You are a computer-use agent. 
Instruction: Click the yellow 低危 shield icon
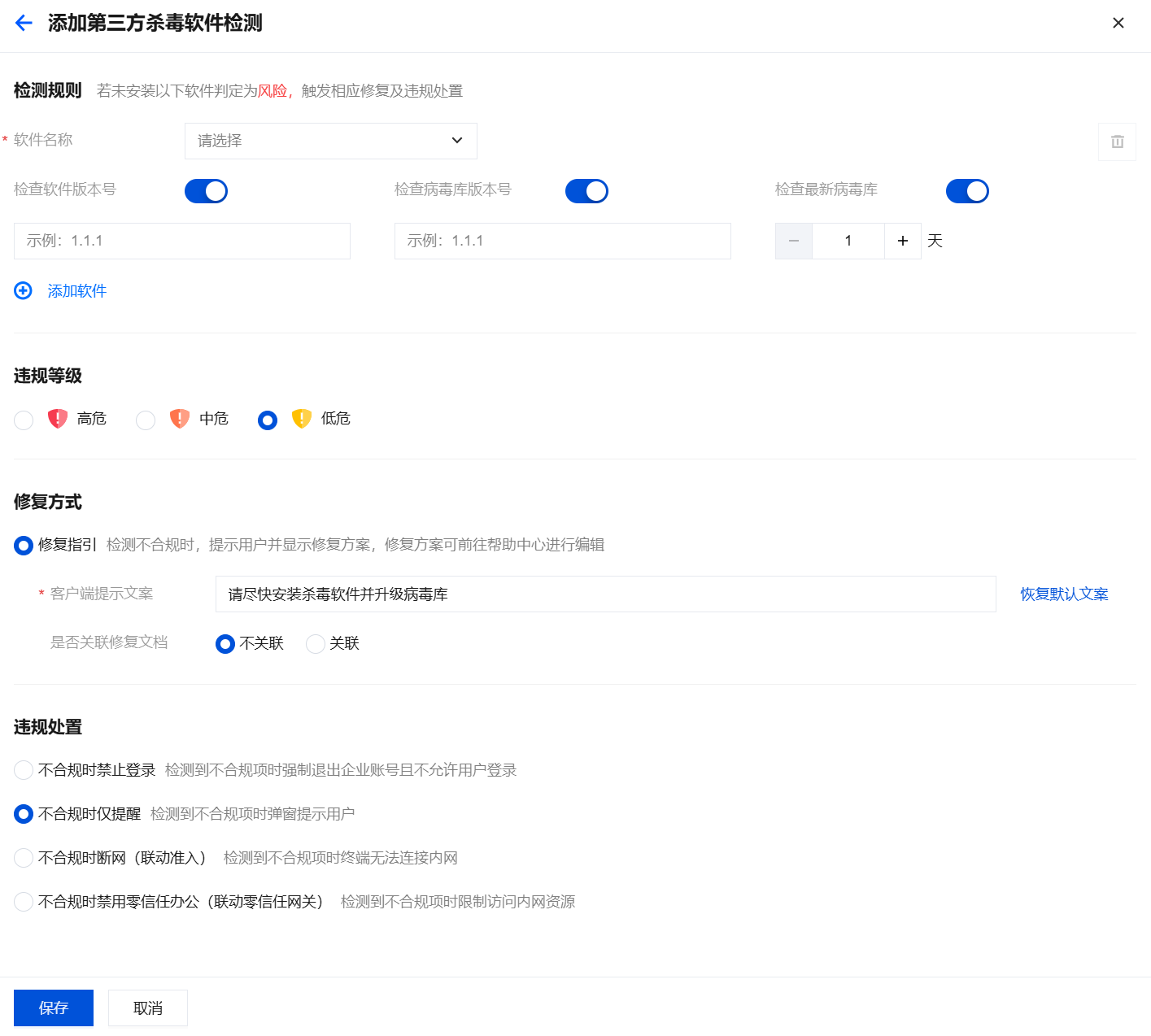point(302,418)
